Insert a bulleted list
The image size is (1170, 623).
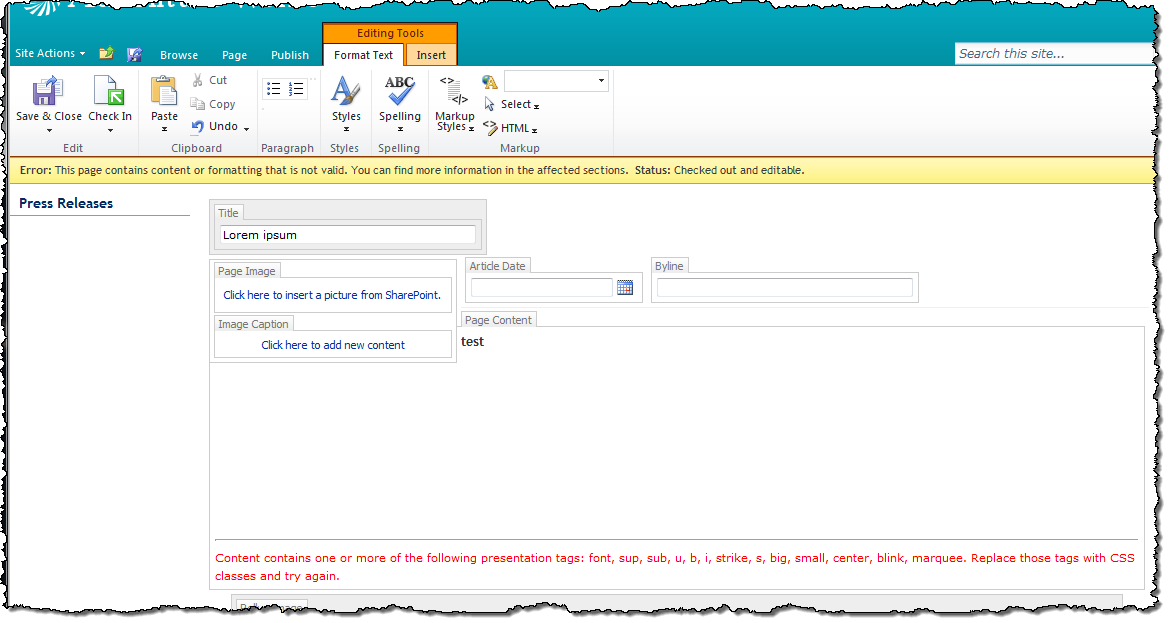click(274, 89)
